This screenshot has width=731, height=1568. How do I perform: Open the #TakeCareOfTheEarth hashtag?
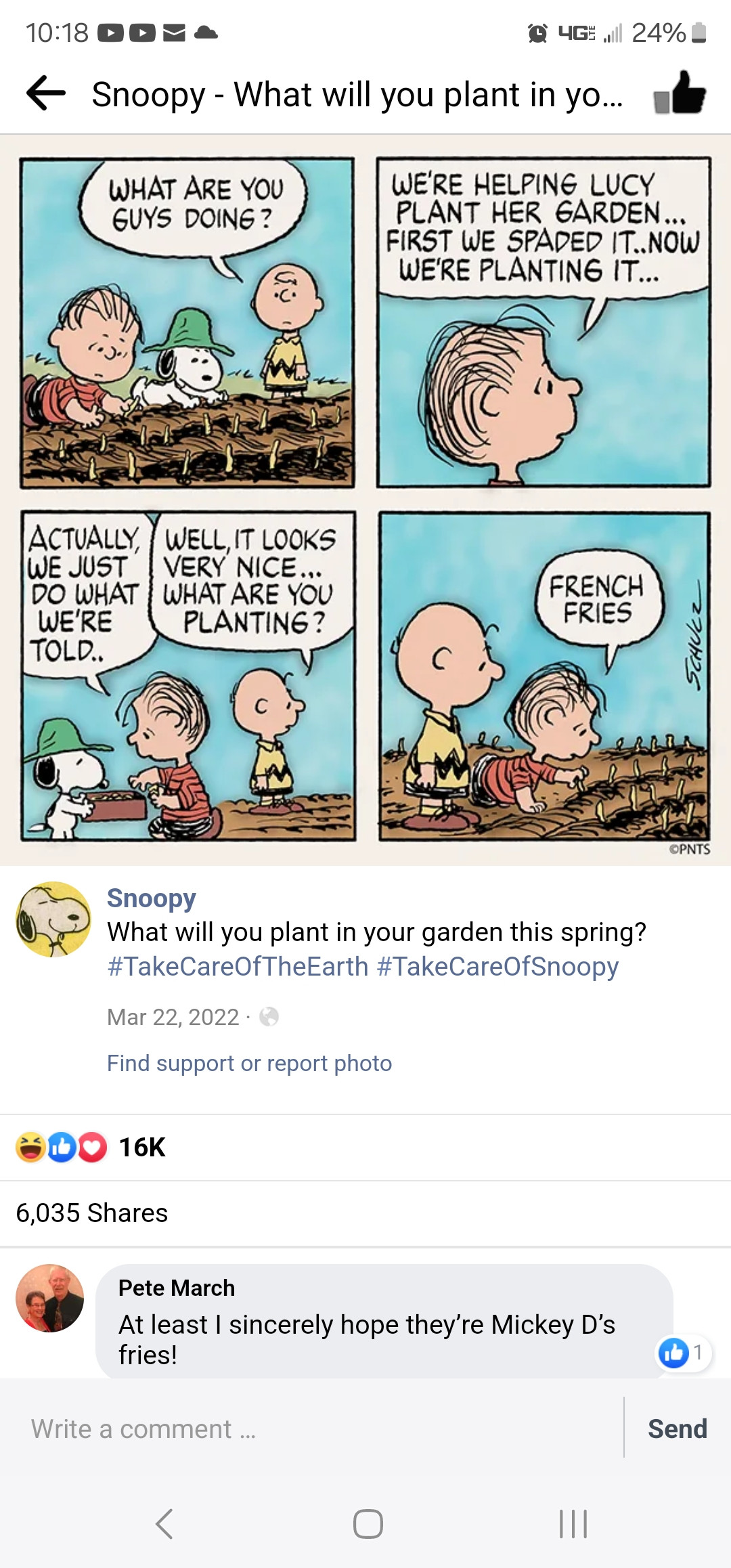(x=238, y=966)
